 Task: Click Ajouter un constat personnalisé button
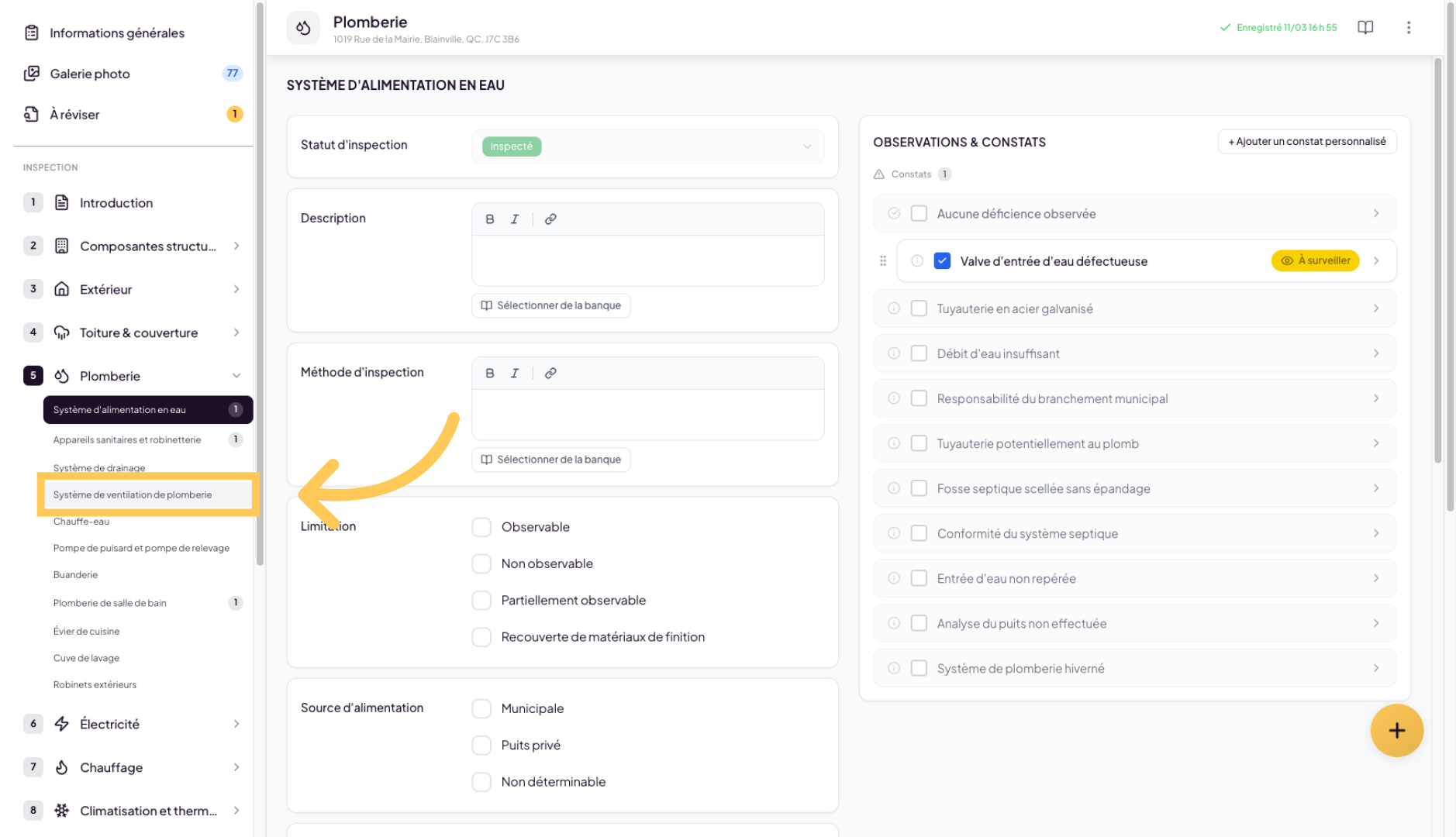click(1306, 142)
